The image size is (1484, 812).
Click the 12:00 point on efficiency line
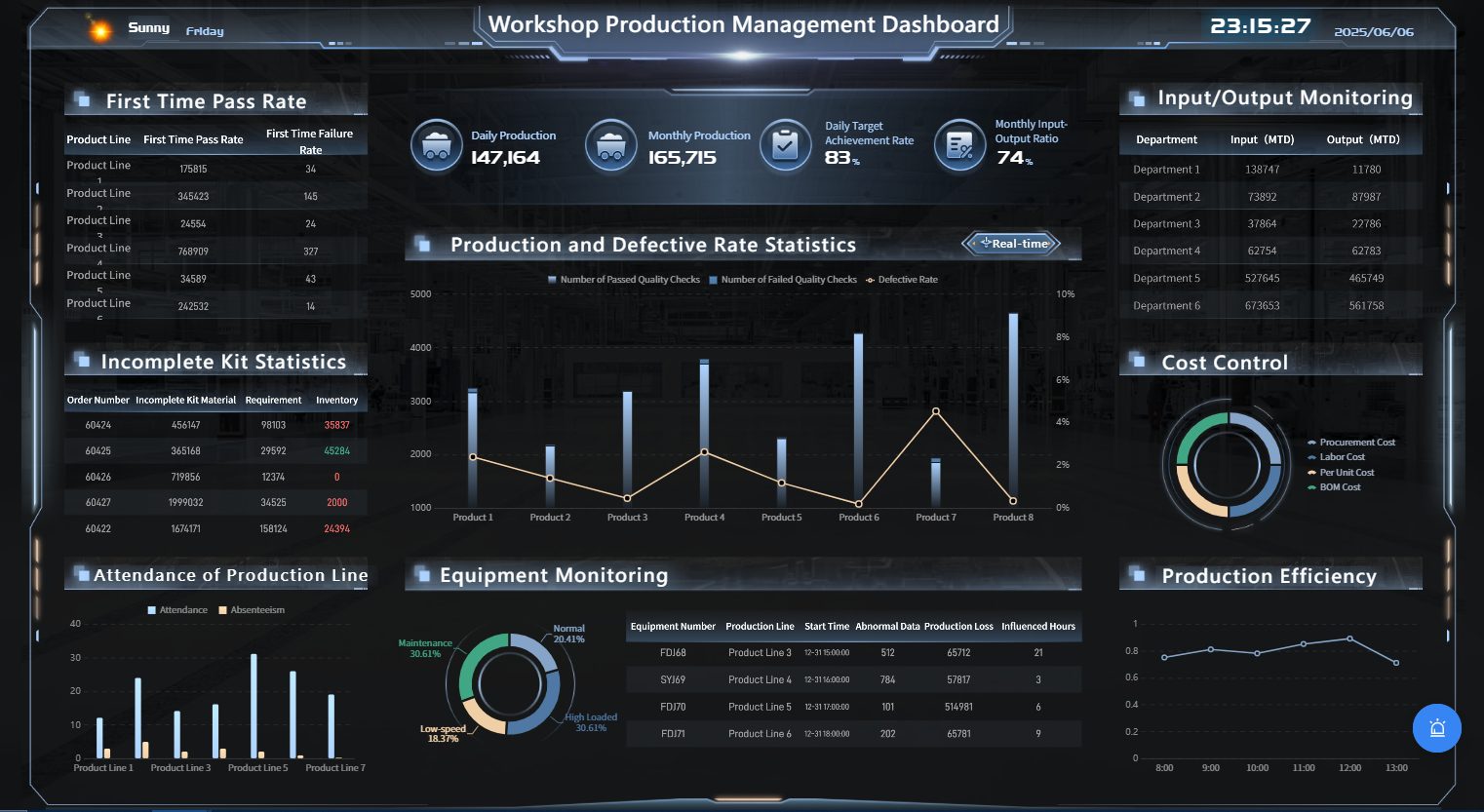click(1349, 638)
